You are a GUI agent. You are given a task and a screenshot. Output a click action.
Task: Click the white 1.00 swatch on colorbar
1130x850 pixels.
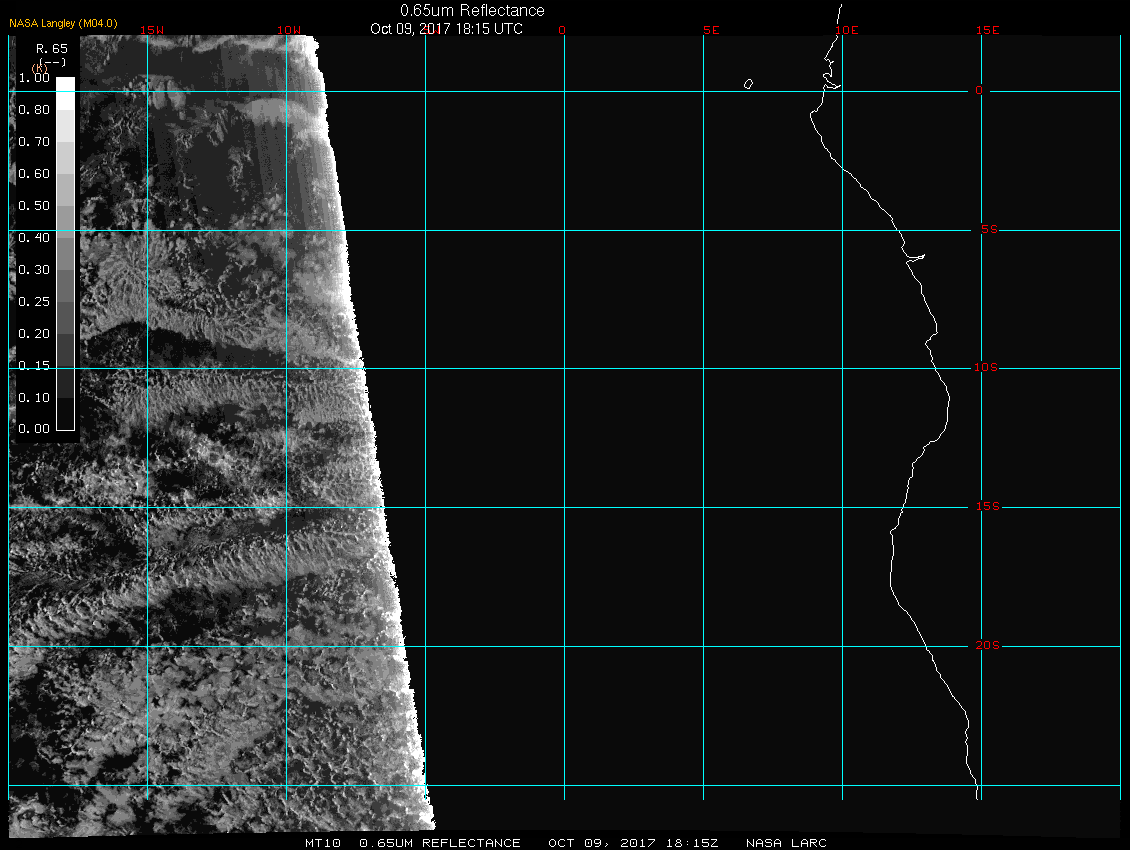coord(65,85)
